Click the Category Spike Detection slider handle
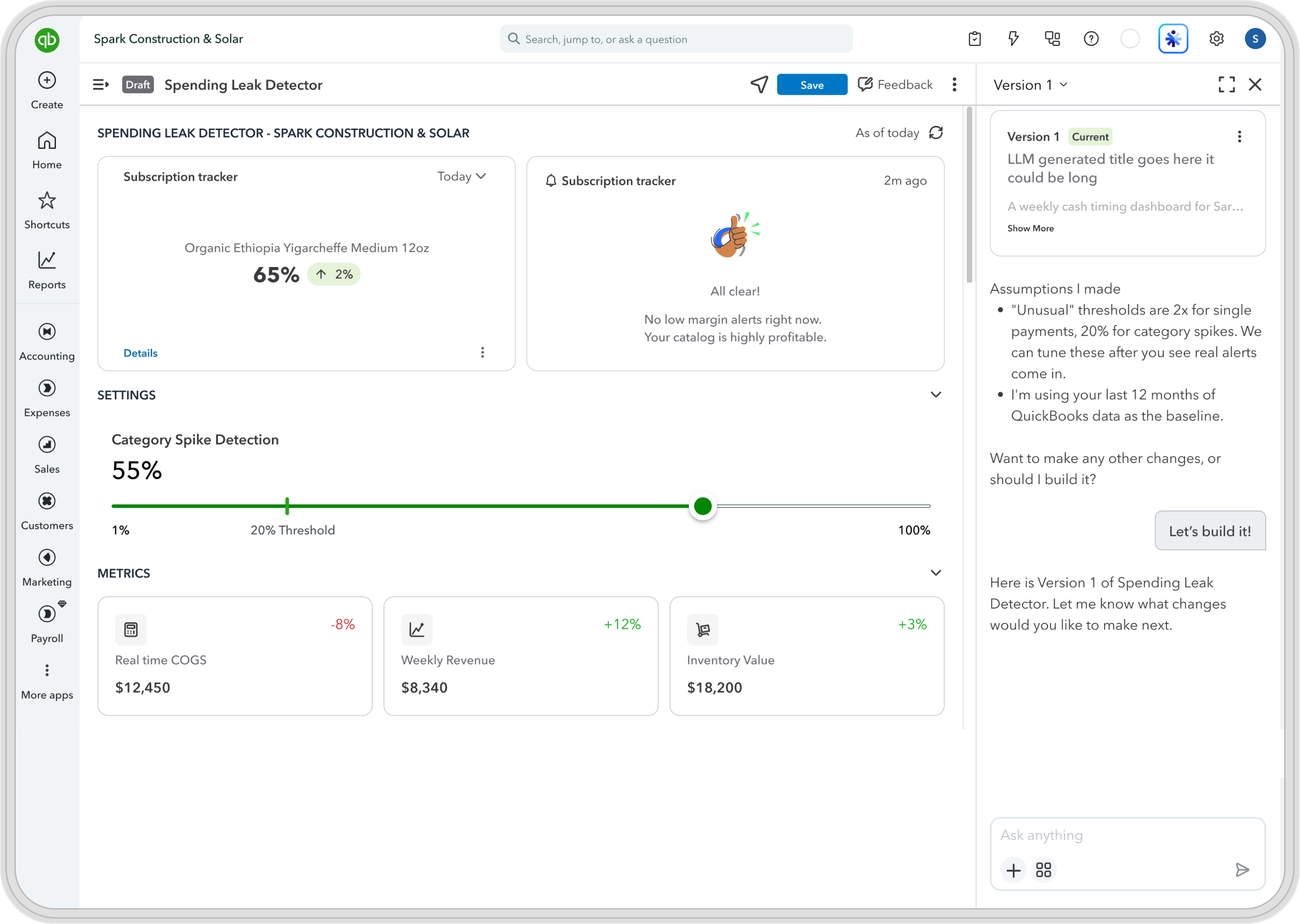 coord(703,506)
